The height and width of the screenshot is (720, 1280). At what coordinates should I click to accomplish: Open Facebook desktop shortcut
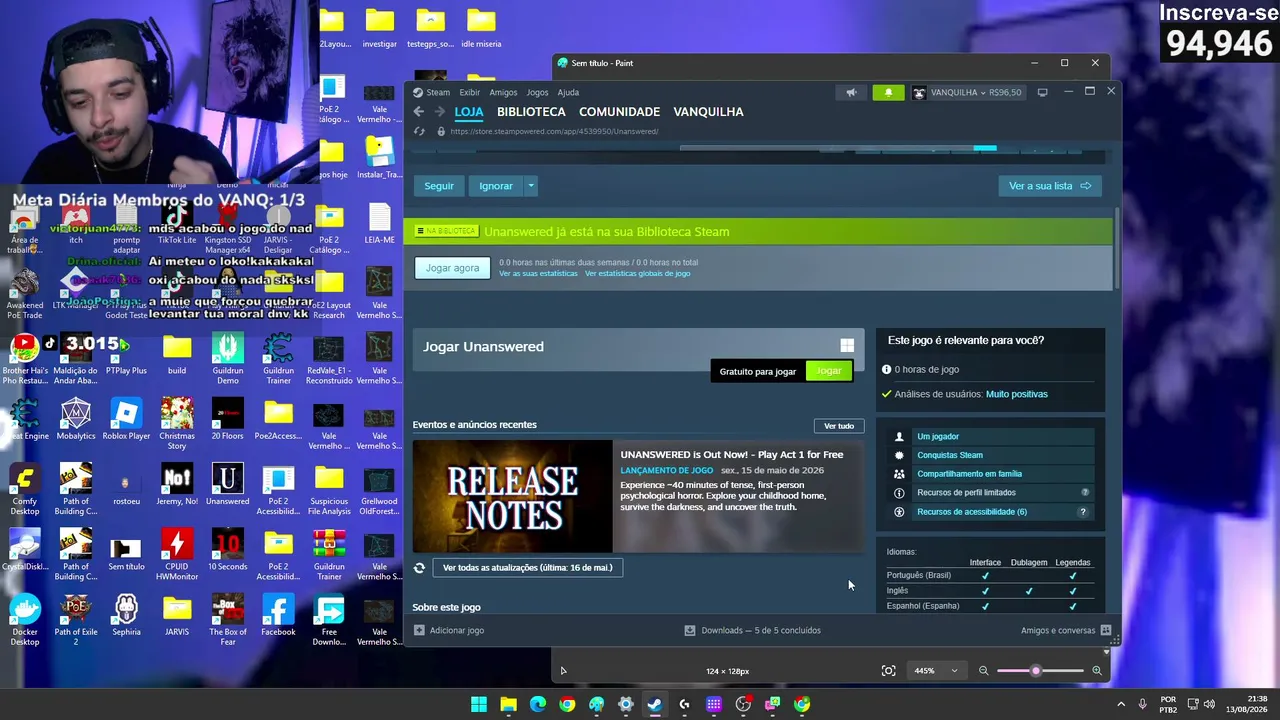[278, 616]
